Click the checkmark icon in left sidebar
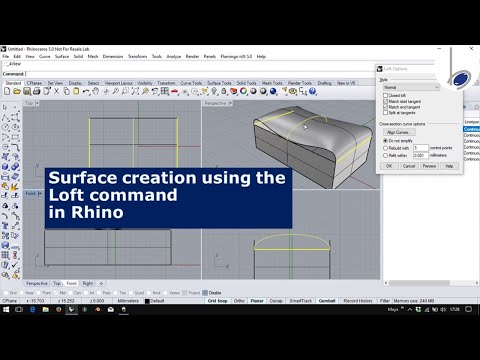 click(x=15, y=265)
